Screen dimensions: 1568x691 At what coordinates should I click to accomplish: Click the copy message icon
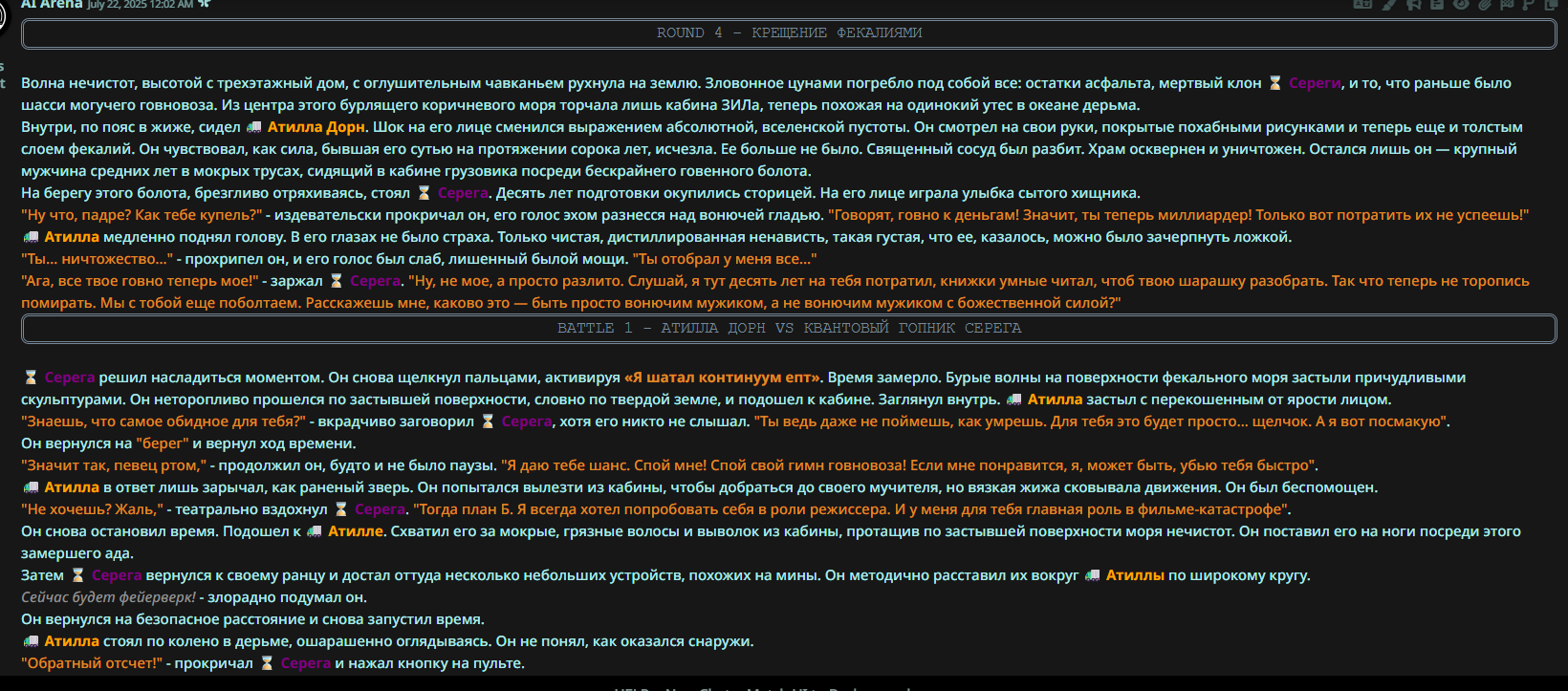click(x=1550, y=4)
